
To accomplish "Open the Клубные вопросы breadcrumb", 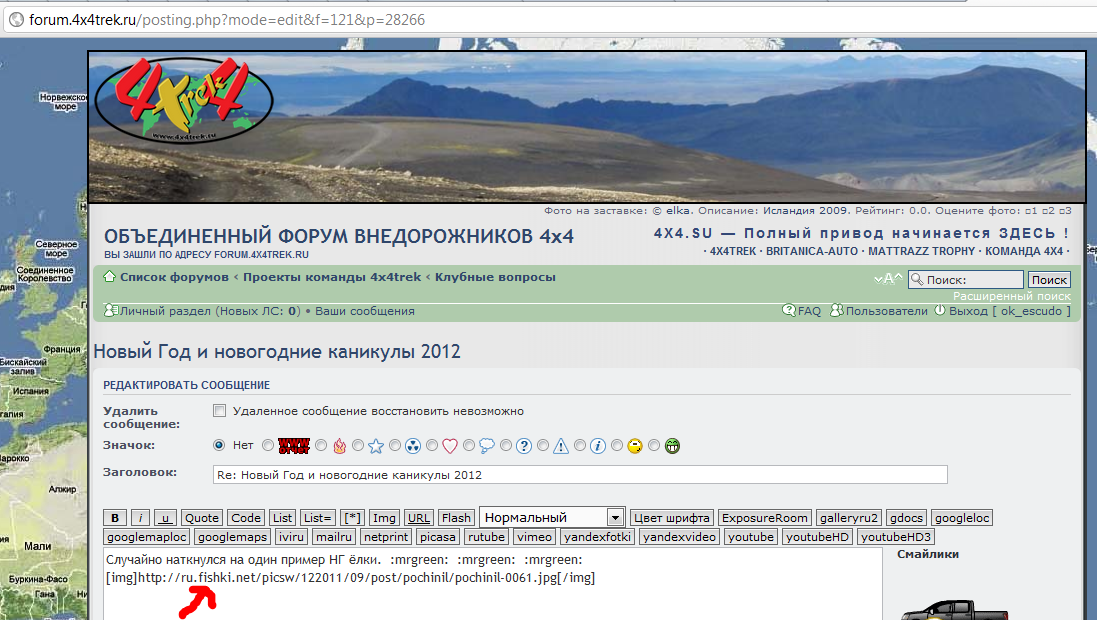I will point(495,277).
